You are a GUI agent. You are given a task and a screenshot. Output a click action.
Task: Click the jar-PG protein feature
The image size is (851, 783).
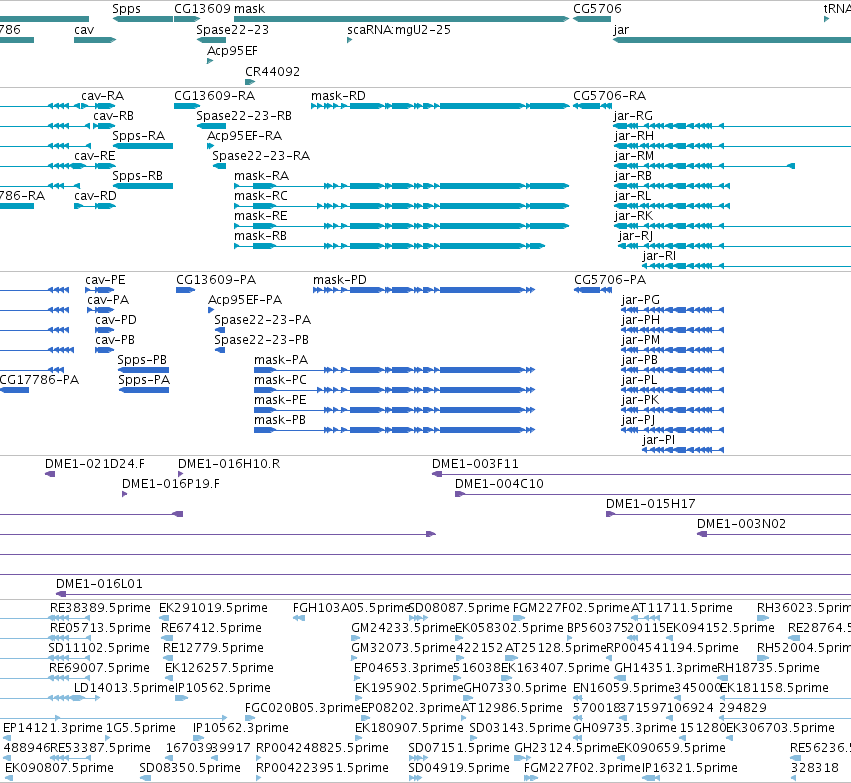pos(672,310)
